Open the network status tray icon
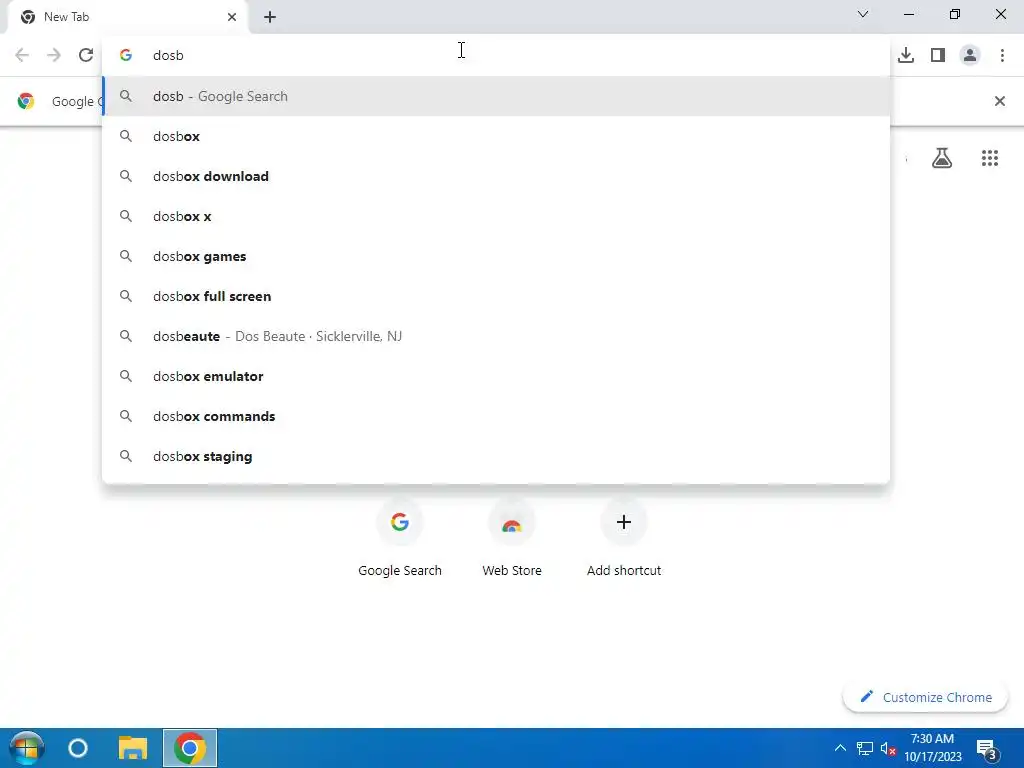The height and width of the screenshot is (768, 1024). point(865,748)
